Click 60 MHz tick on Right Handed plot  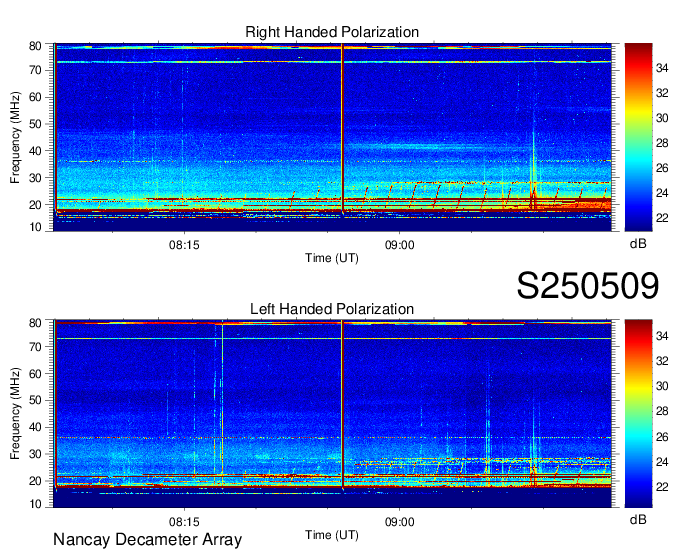(x=35, y=97)
